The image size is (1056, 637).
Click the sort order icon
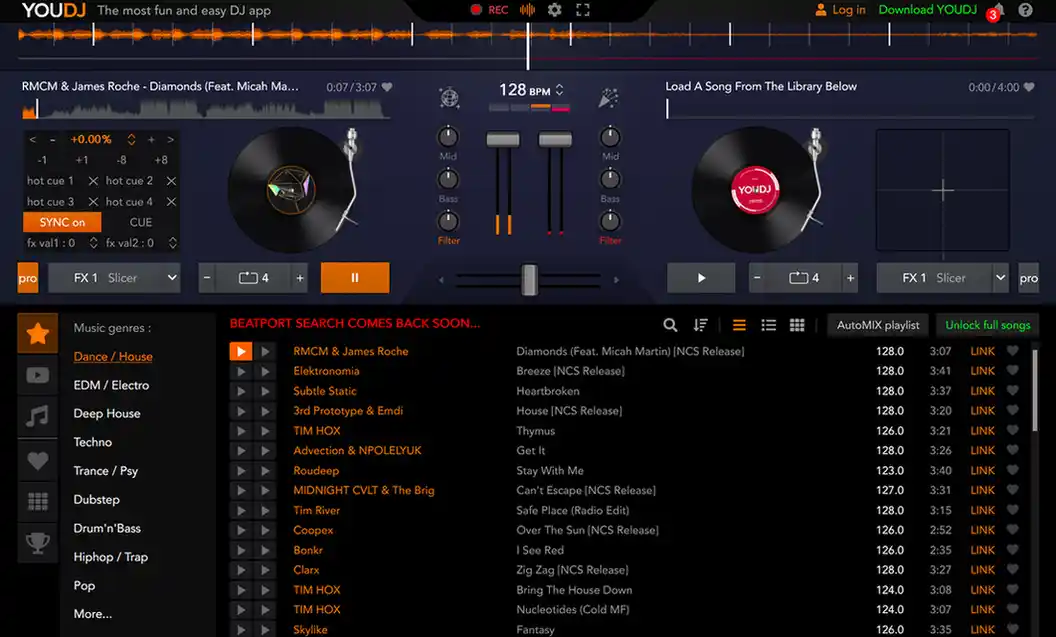pos(700,325)
